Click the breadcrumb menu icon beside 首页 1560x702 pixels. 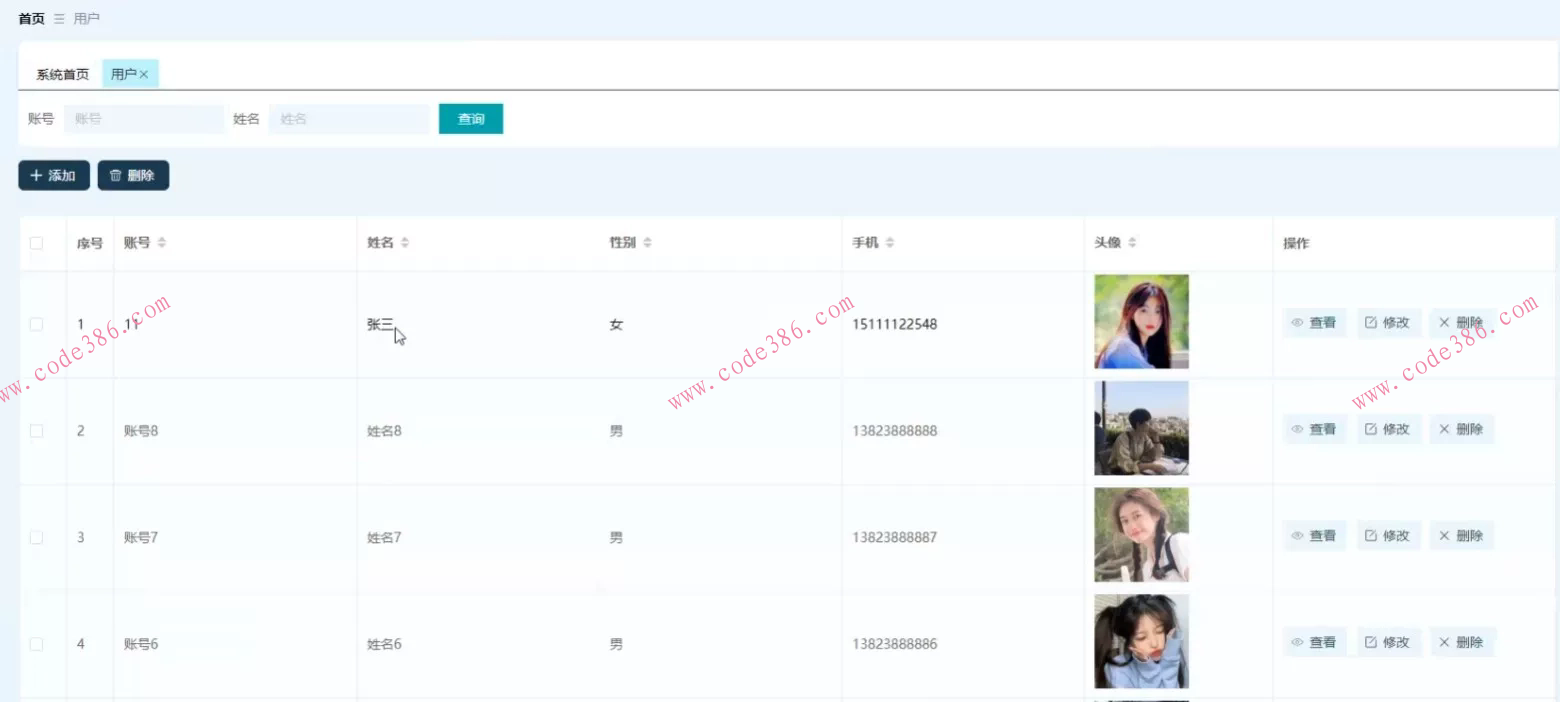59,19
